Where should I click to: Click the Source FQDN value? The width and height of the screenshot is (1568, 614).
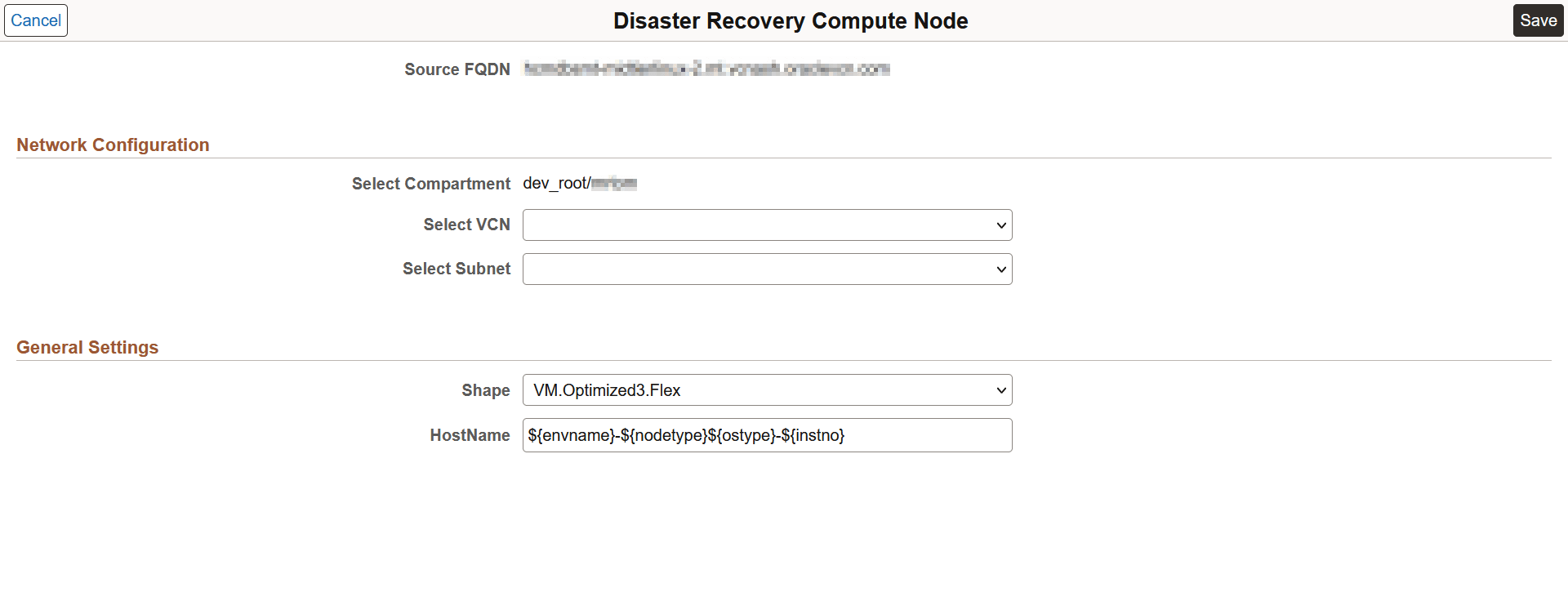706,69
